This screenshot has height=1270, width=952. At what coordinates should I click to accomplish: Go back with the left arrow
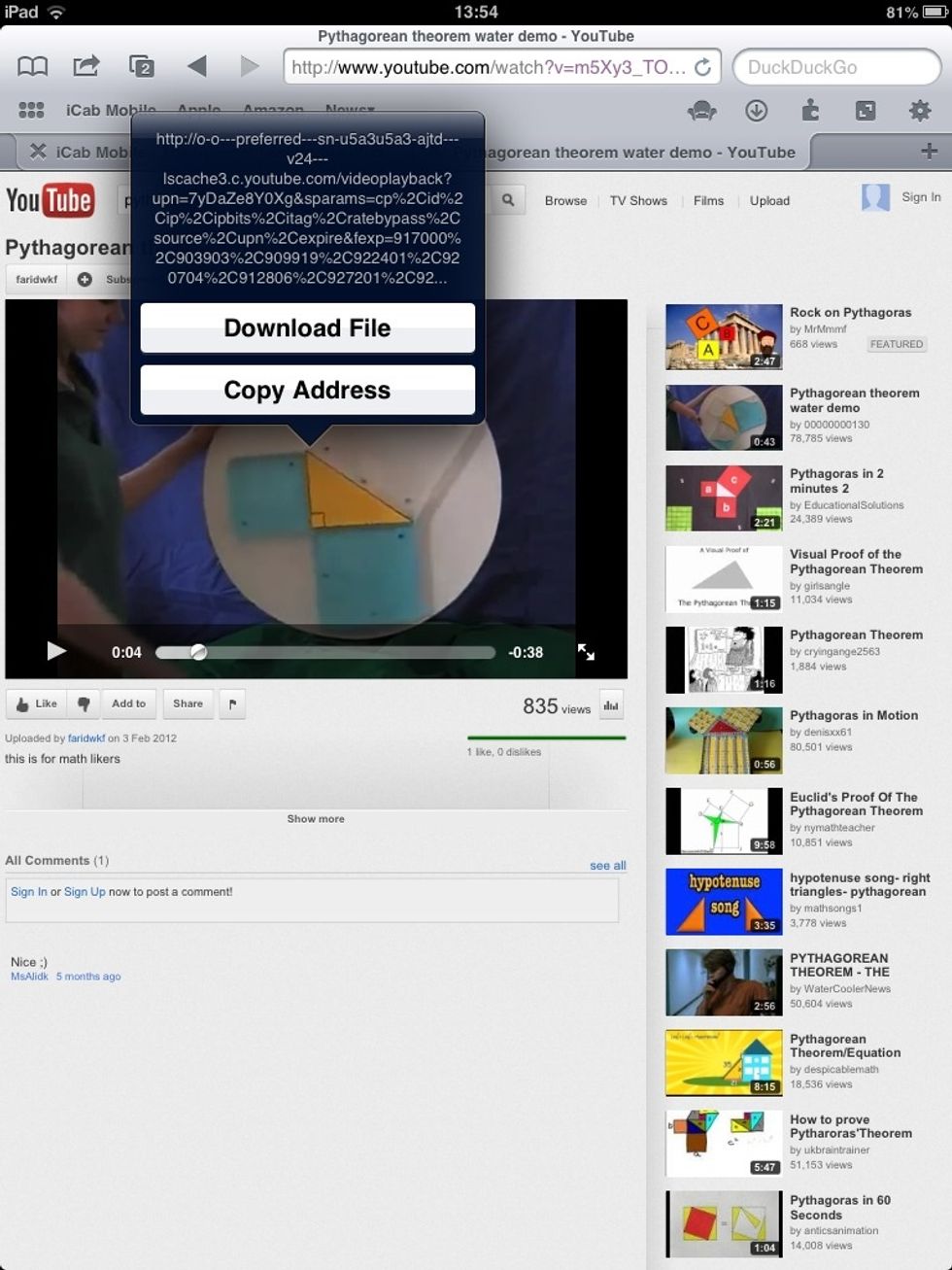point(197,66)
